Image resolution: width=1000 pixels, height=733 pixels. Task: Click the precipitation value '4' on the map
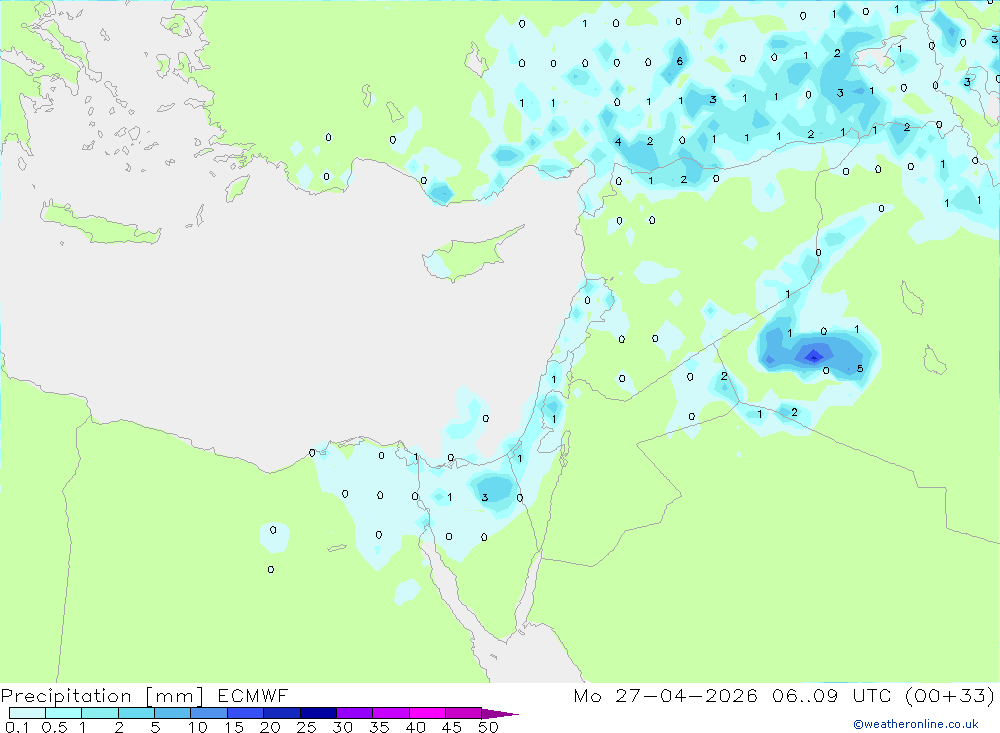click(x=617, y=142)
